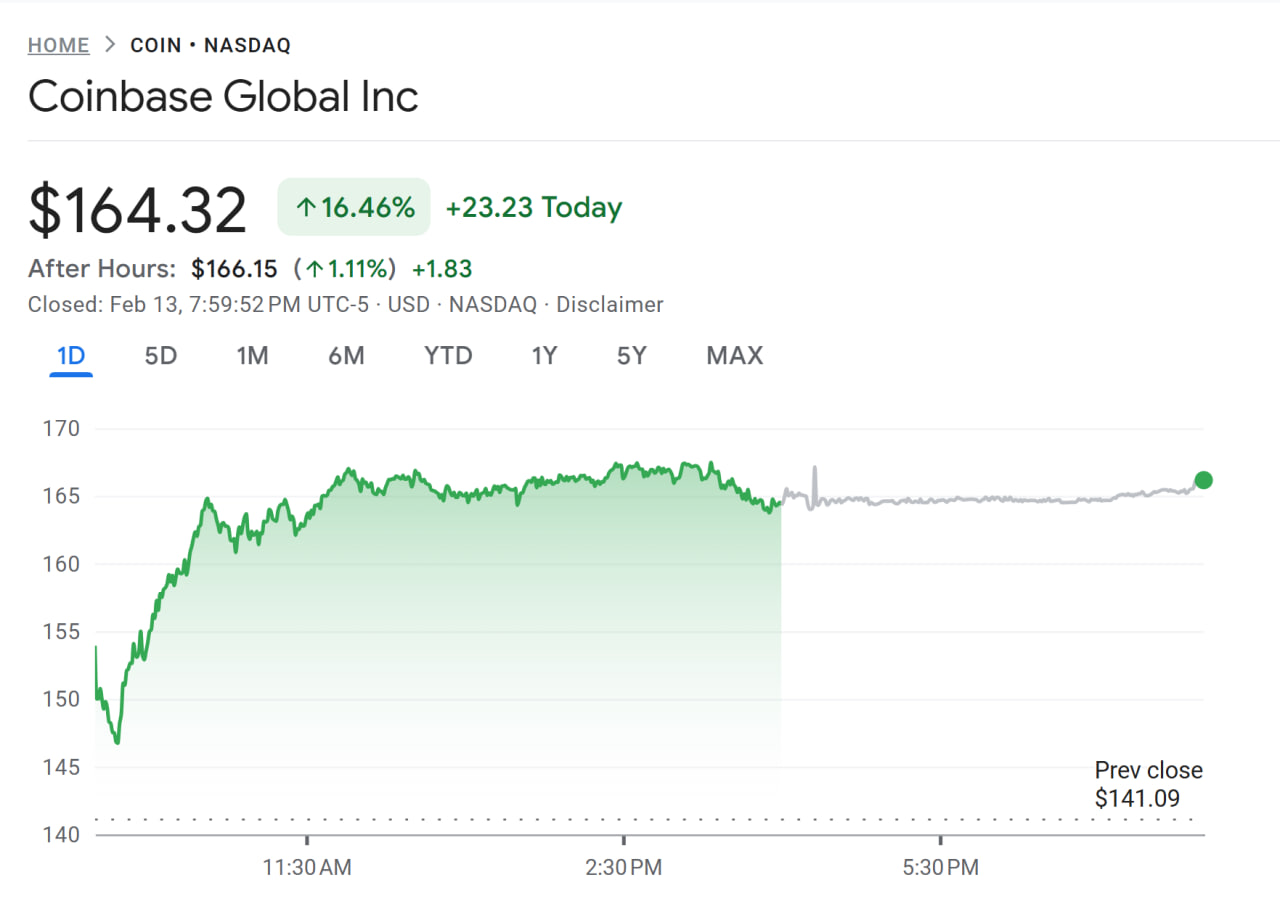Image resolution: width=1280 pixels, height=917 pixels.
Task: Switch to the 5D chart view
Action: tap(160, 355)
